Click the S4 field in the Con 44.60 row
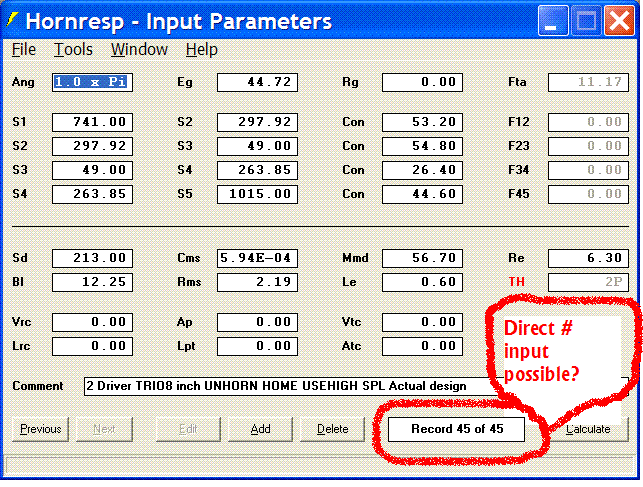 coord(92,194)
